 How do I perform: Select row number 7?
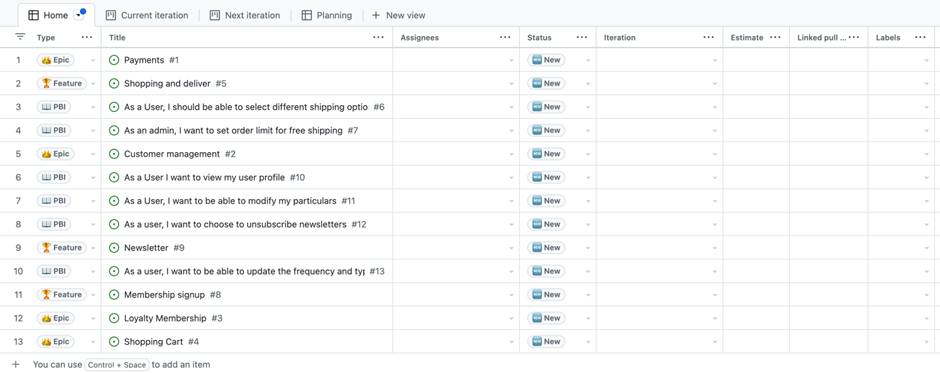[18, 201]
